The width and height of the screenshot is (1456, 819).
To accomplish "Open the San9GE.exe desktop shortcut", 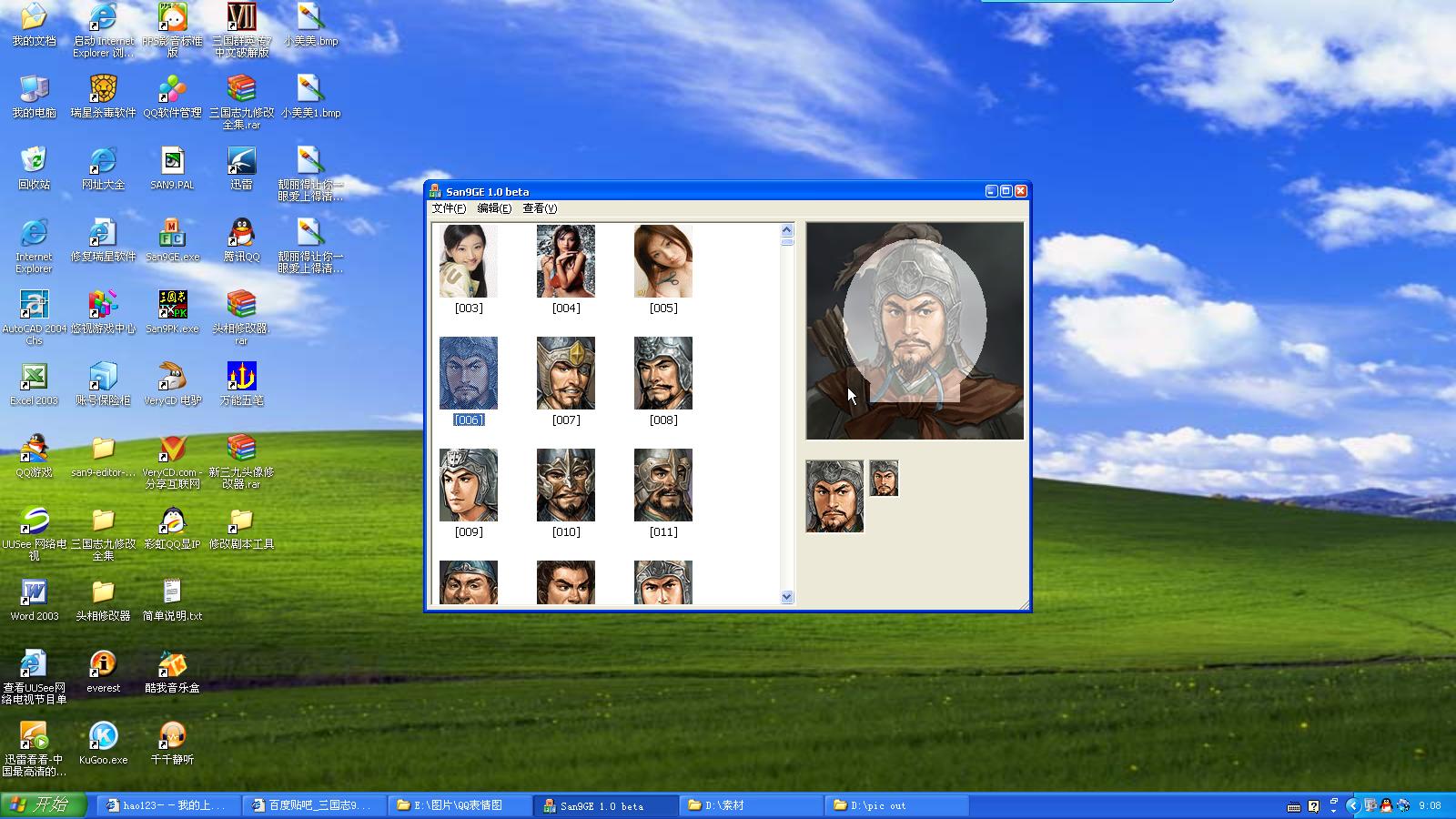I will pos(172,234).
